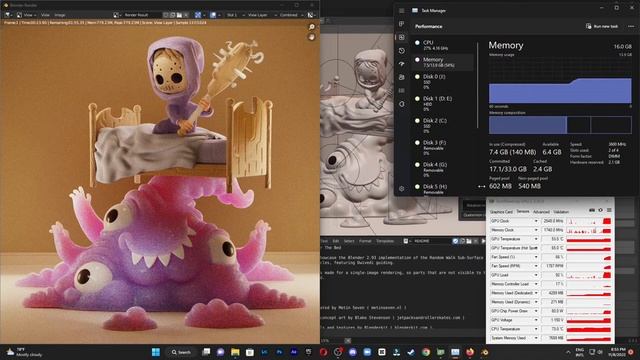Click unlink X icon beside Render Result

pyautogui.click(x=186, y=15)
